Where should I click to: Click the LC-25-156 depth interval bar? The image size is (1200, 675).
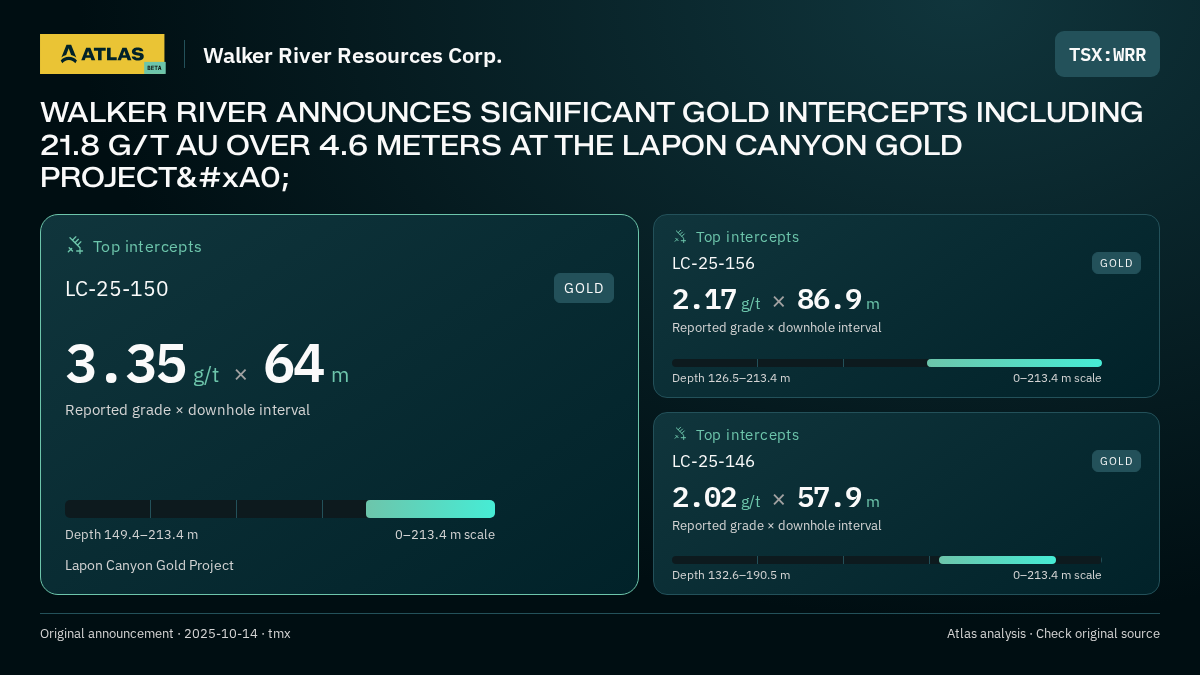pyautogui.click(x=887, y=363)
